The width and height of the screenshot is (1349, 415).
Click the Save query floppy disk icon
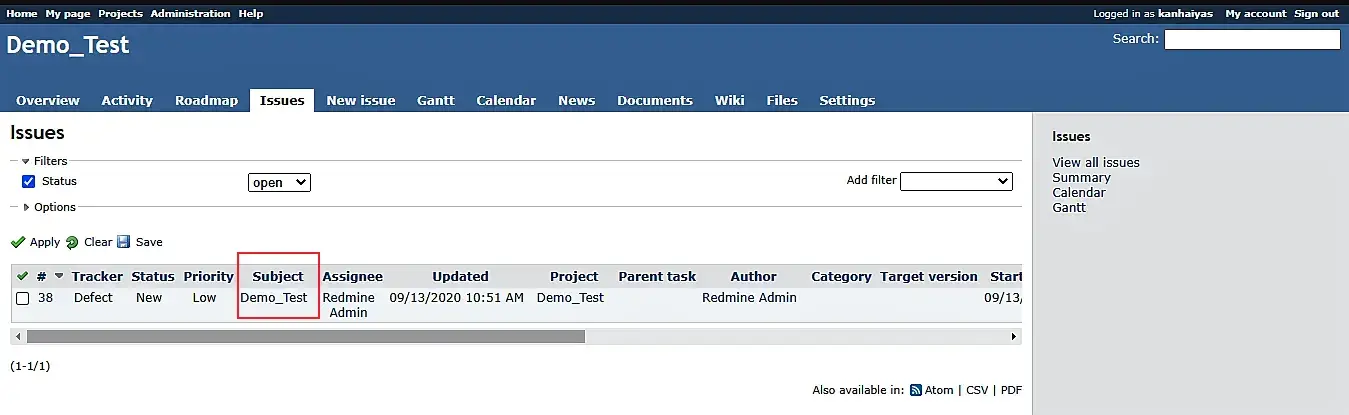[124, 242]
